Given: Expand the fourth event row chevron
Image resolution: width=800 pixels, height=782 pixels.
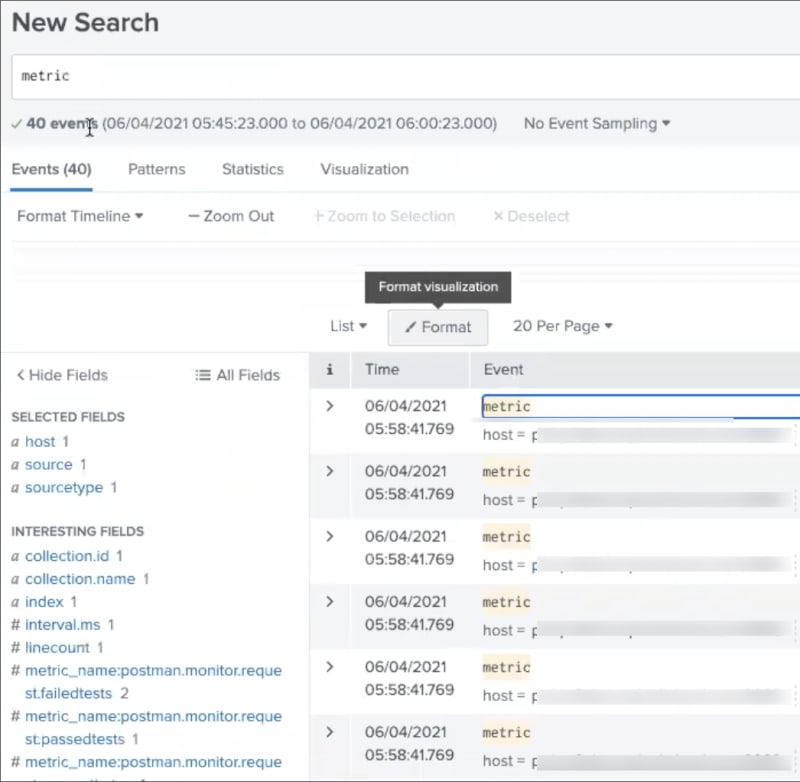Looking at the screenshot, I should (x=330, y=602).
